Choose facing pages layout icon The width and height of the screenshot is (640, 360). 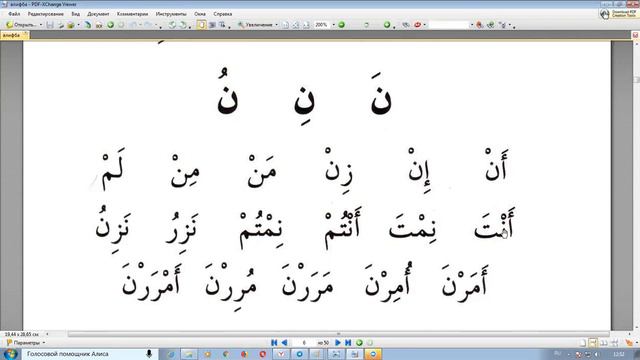click(604, 343)
